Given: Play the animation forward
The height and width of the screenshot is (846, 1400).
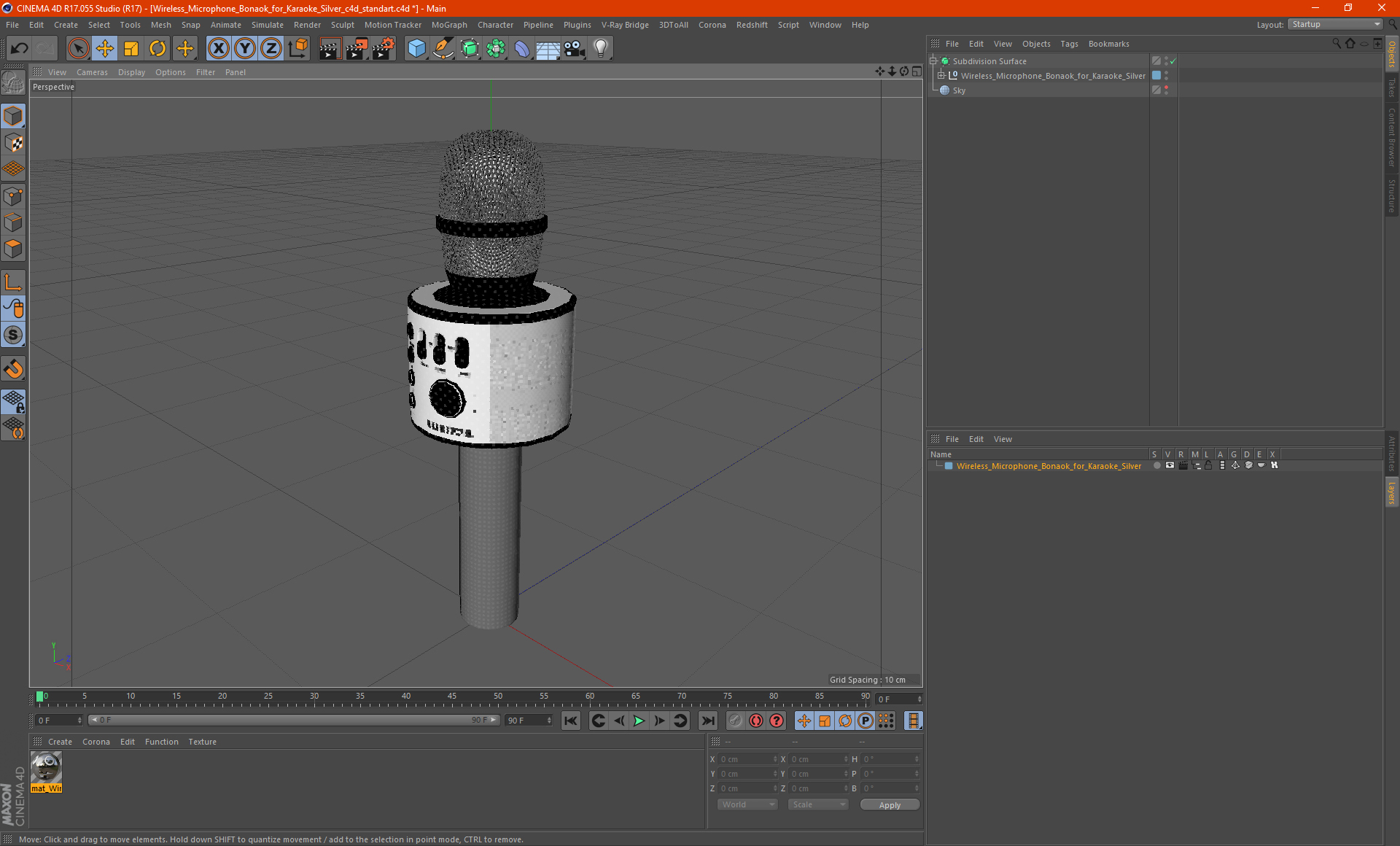Looking at the screenshot, I should 639,721.
